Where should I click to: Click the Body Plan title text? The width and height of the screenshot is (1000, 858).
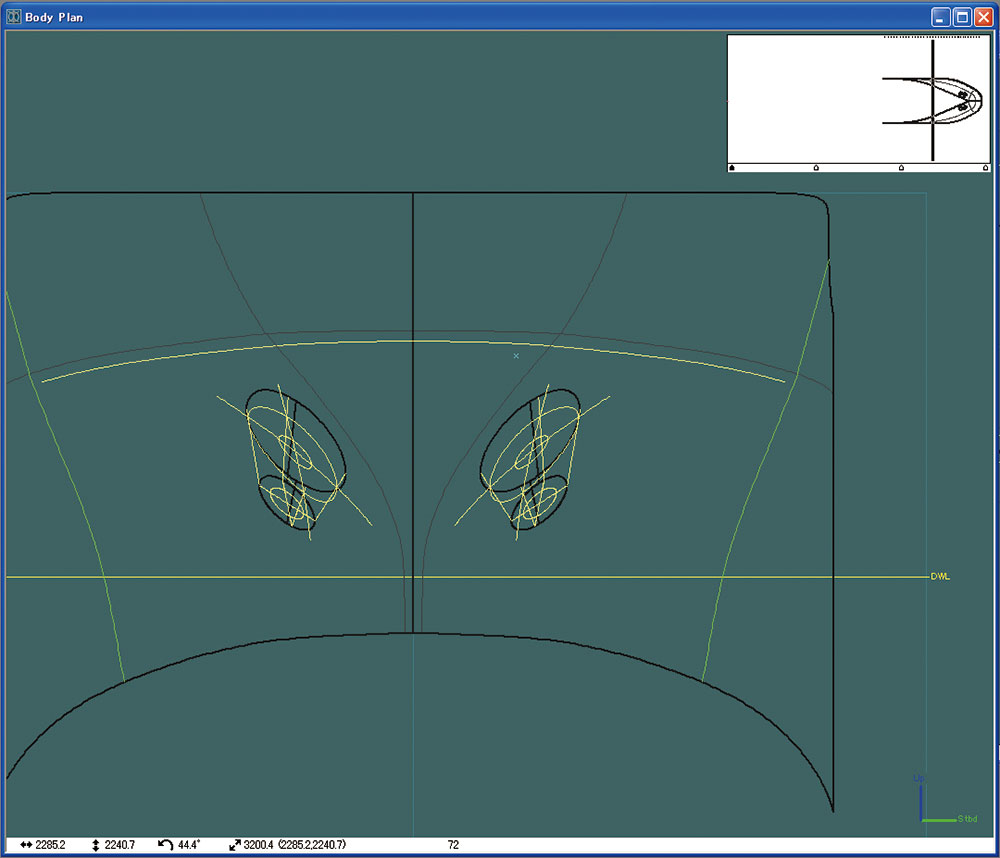tap(54, 17)
